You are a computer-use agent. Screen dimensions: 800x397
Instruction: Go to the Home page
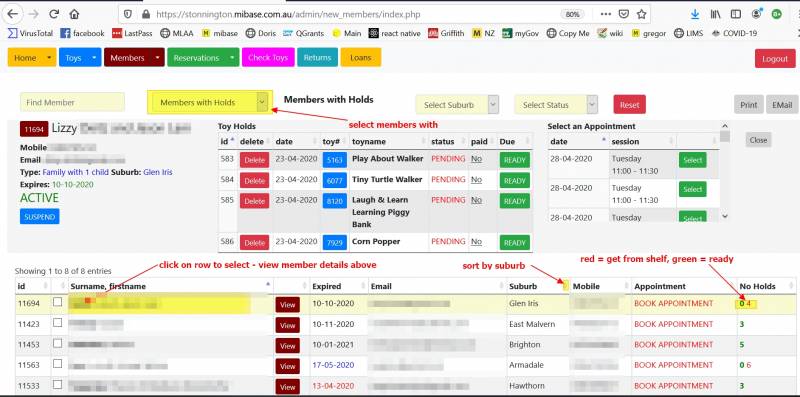[x=26, y=58]
